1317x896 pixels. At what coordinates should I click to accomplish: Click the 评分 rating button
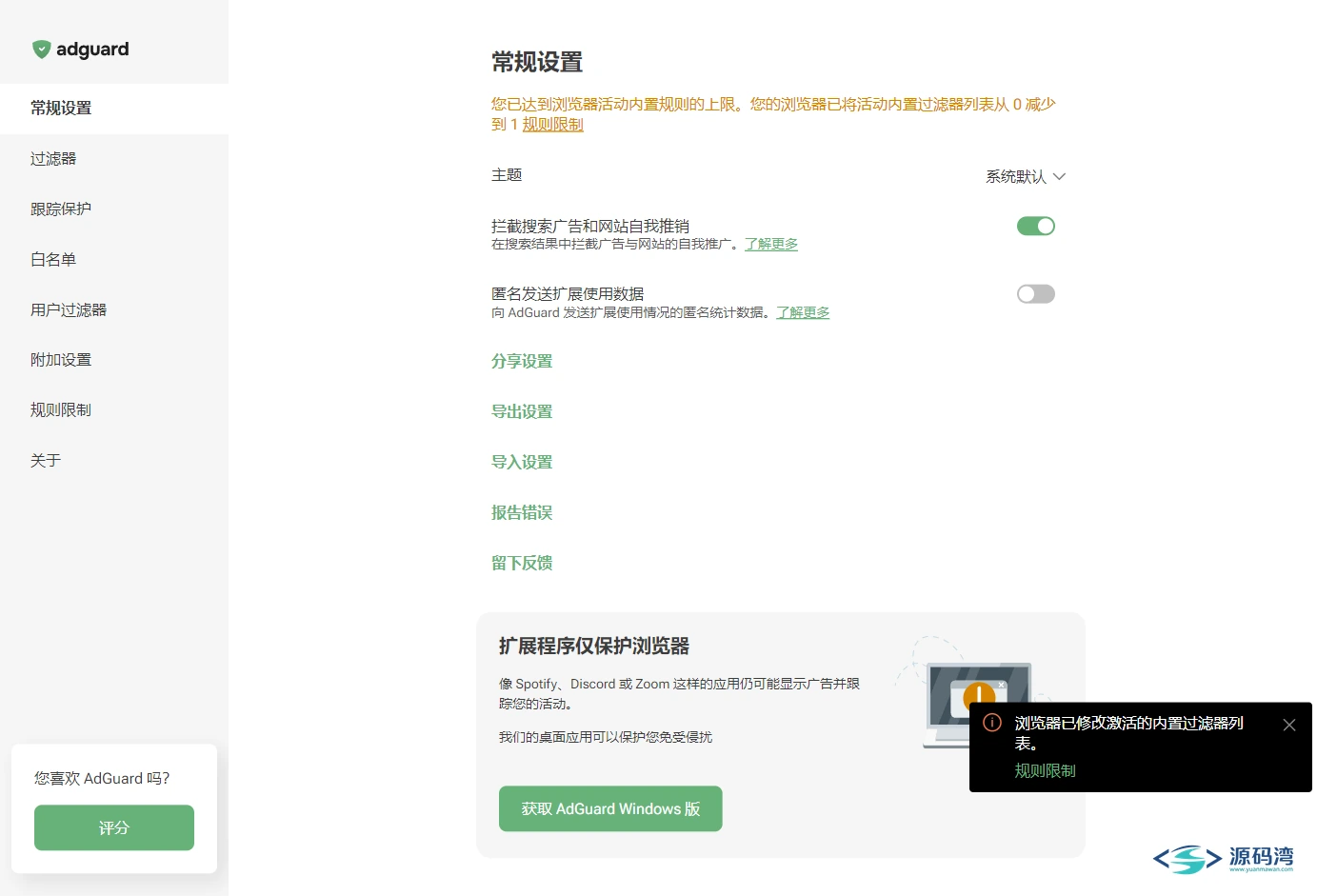pos(114,828)
